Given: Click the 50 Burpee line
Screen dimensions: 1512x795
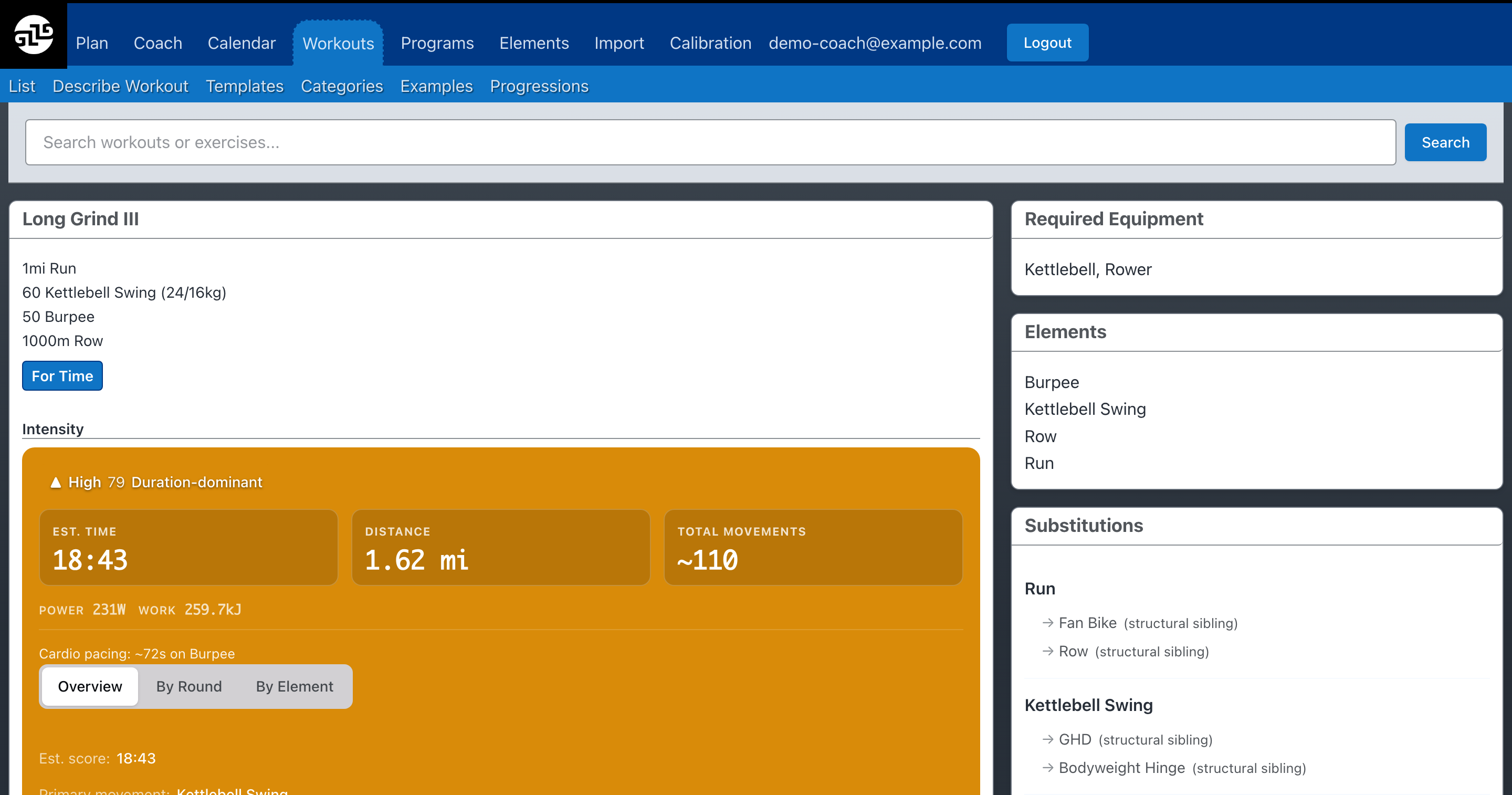Looking at the screenshot, I should pyautogui.click(x=58, y=317).
